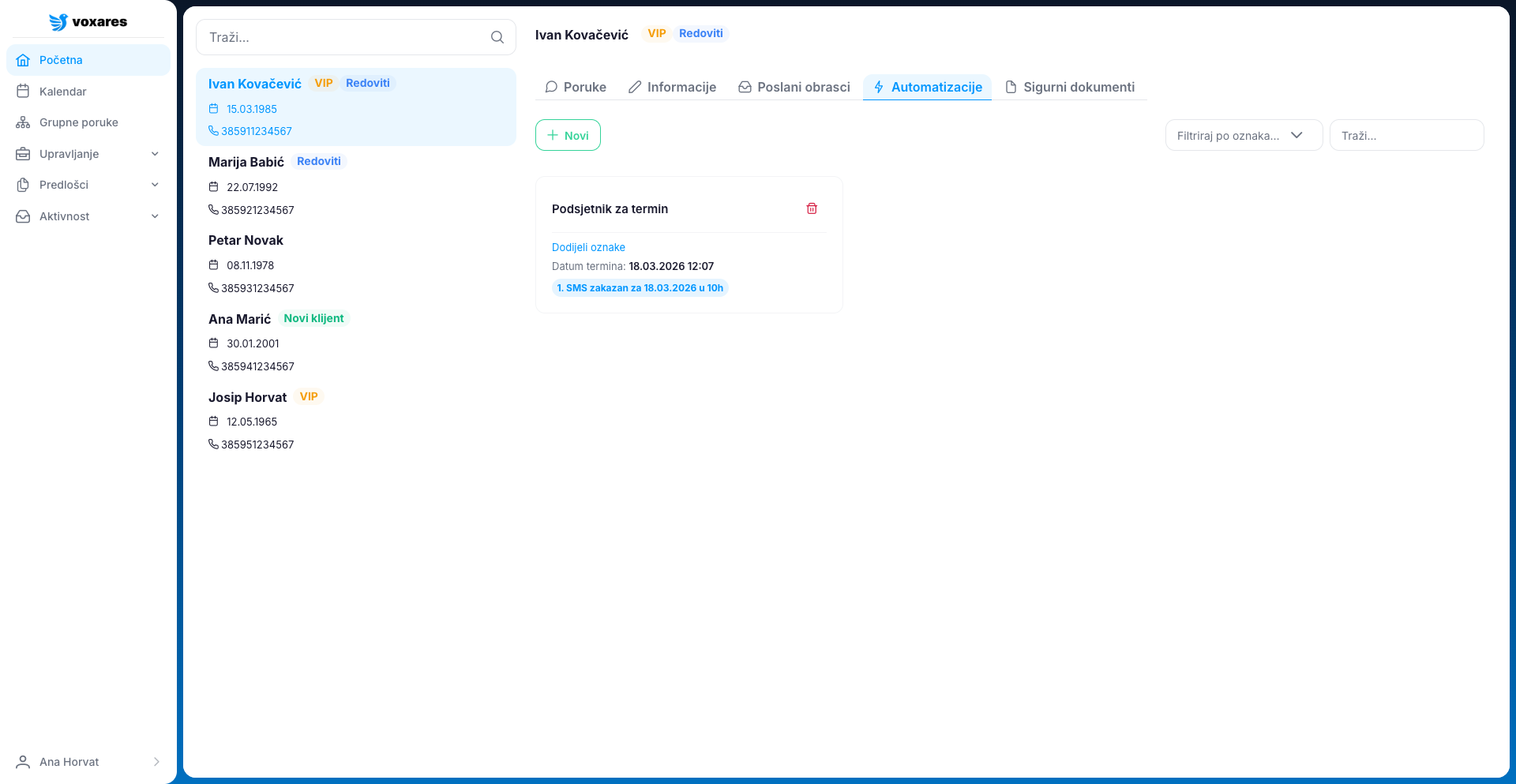
Task: Open the Filtriraj po oznakama dropdown
Action: 1243,136
